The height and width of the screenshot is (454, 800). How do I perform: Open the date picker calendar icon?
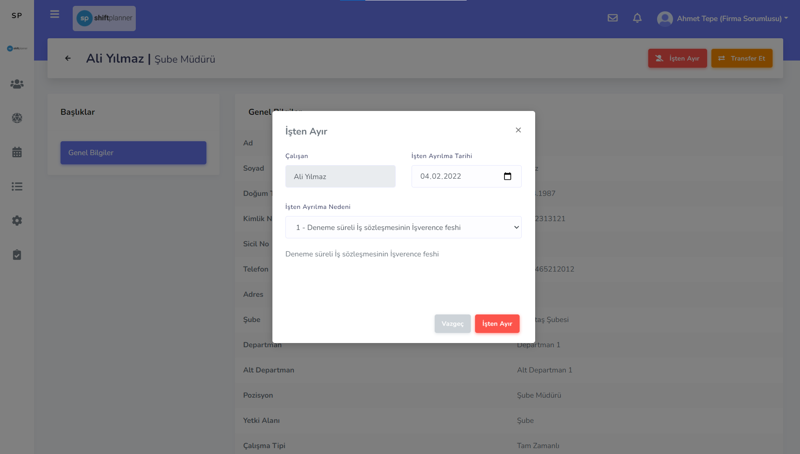click(507, 177)
